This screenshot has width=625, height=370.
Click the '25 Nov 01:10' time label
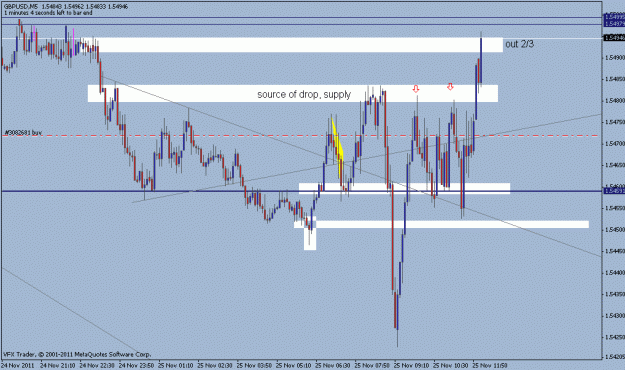[176, 365]
